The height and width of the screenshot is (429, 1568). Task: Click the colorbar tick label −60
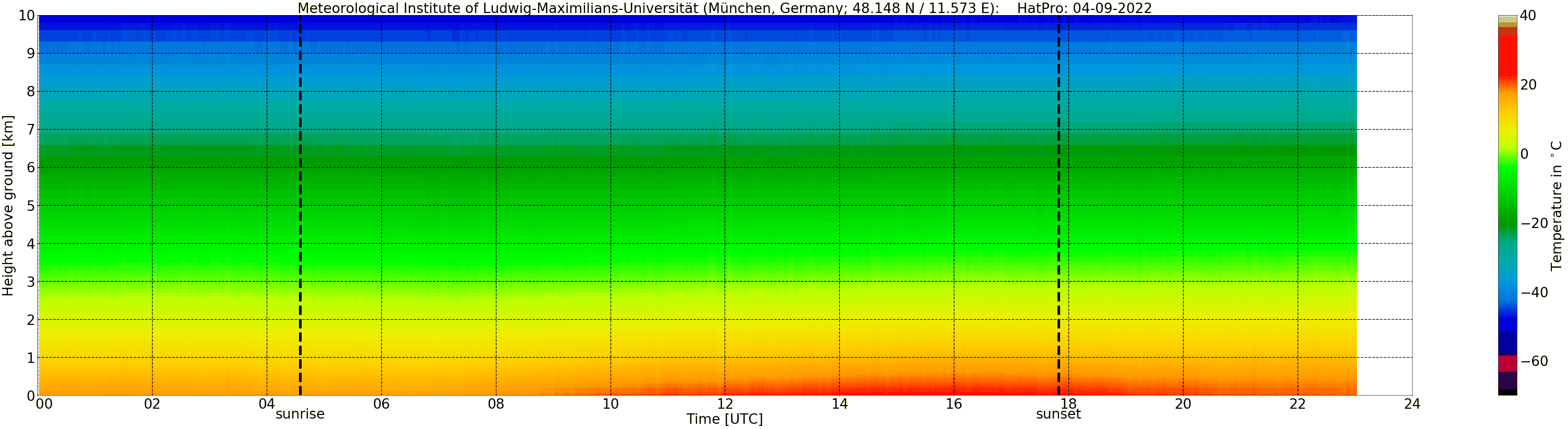[x=1534, y=361]
